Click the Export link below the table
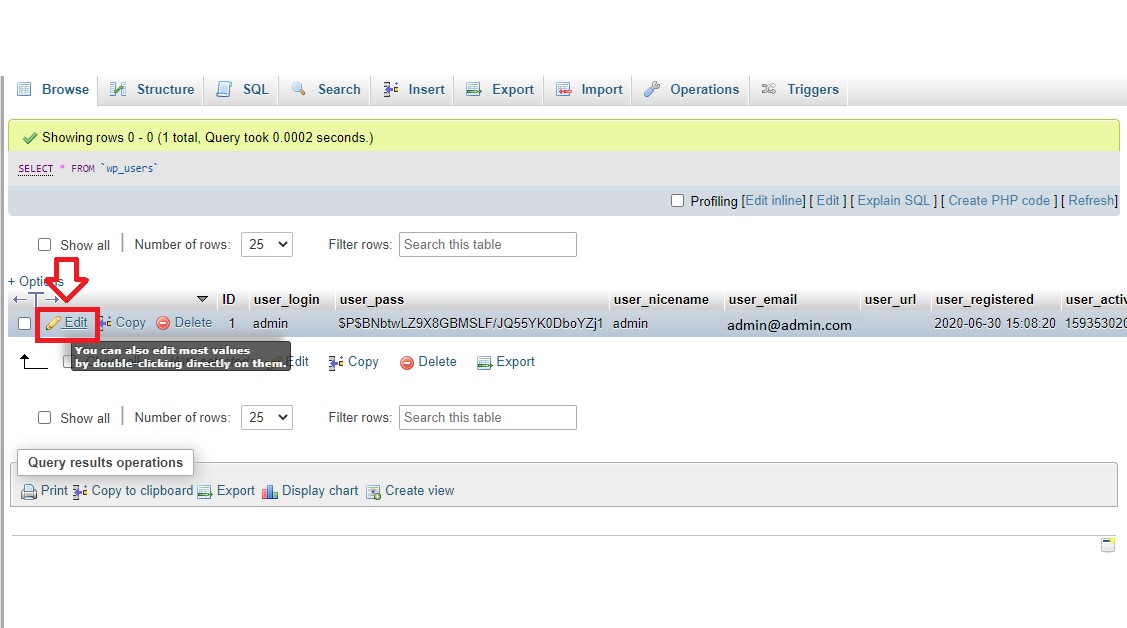1127x628 pixels. tap(515, 361)
